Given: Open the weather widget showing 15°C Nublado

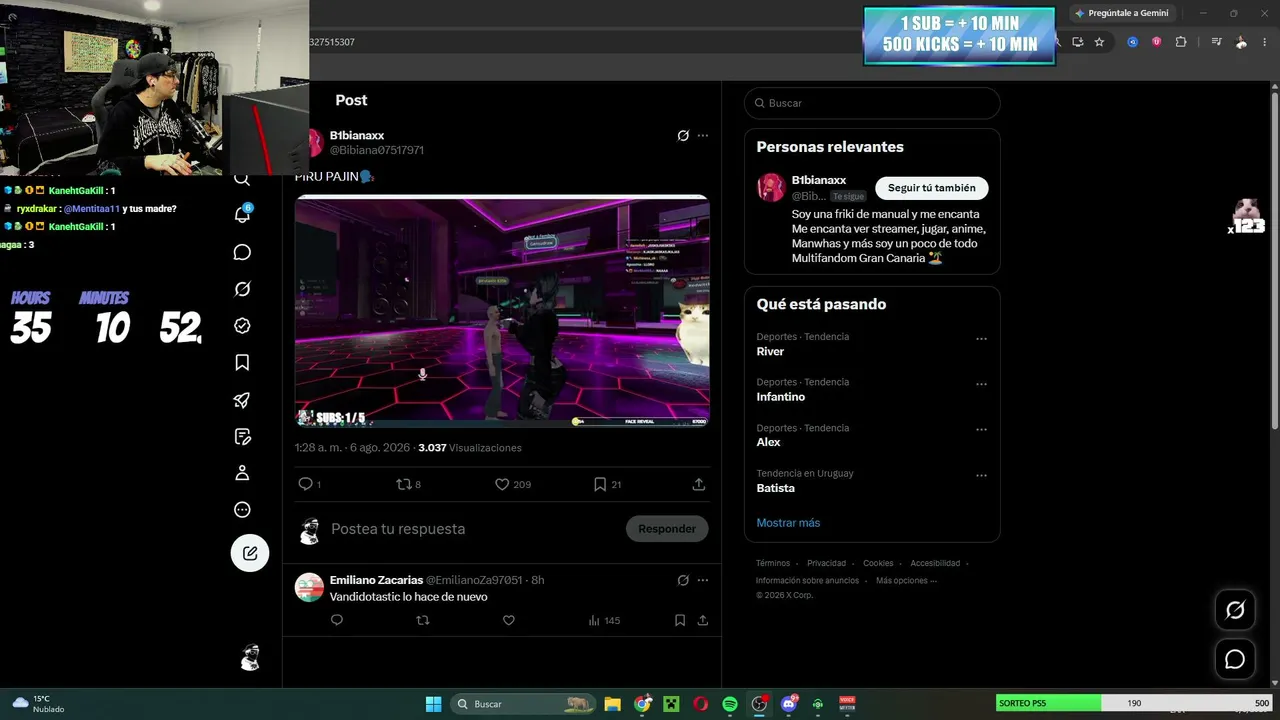Looking at the screenshot, I should pos(38,704).
